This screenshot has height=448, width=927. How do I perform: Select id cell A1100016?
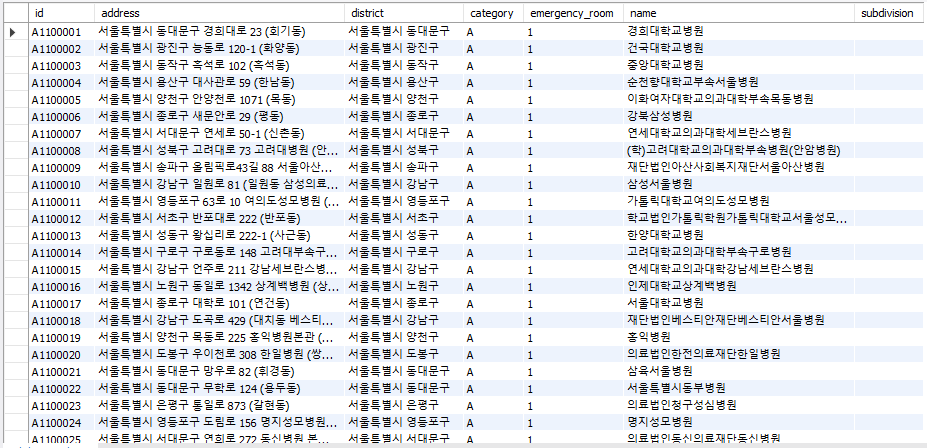(60, 287)
